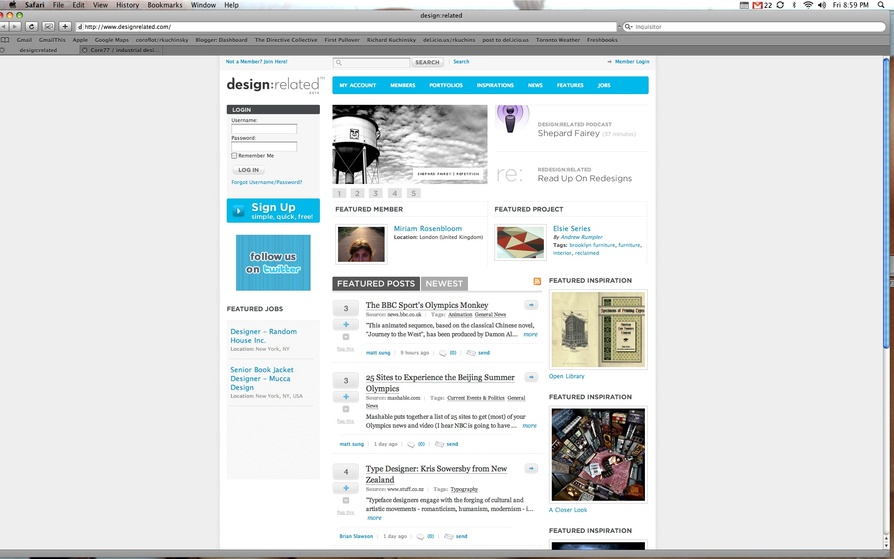This screenshot has width=894, height=559.
Task: Click the comment bubble on BBC Monkey post
Action: (x=442, y=353)
